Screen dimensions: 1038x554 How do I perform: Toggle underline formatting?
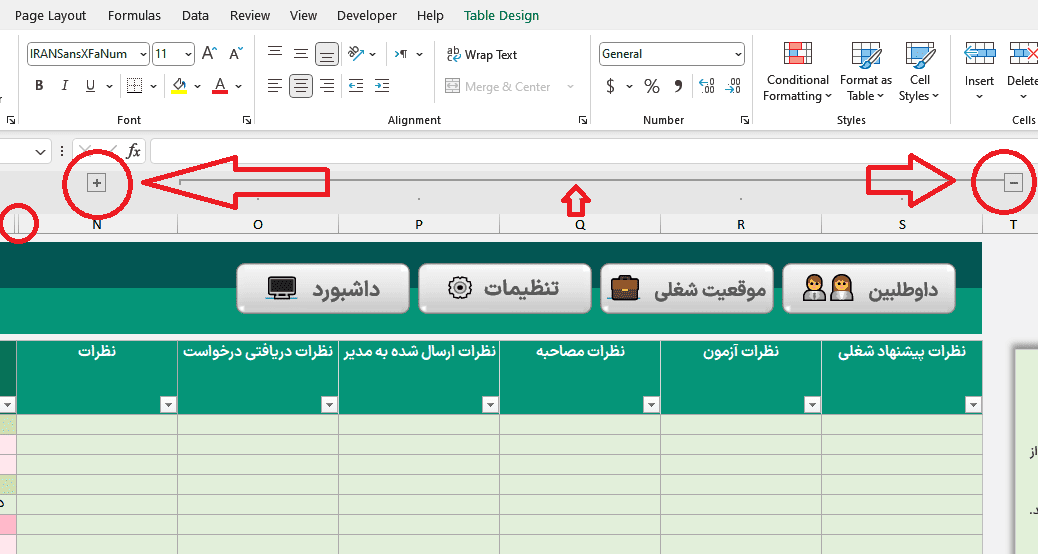click(x=91, y=85)
